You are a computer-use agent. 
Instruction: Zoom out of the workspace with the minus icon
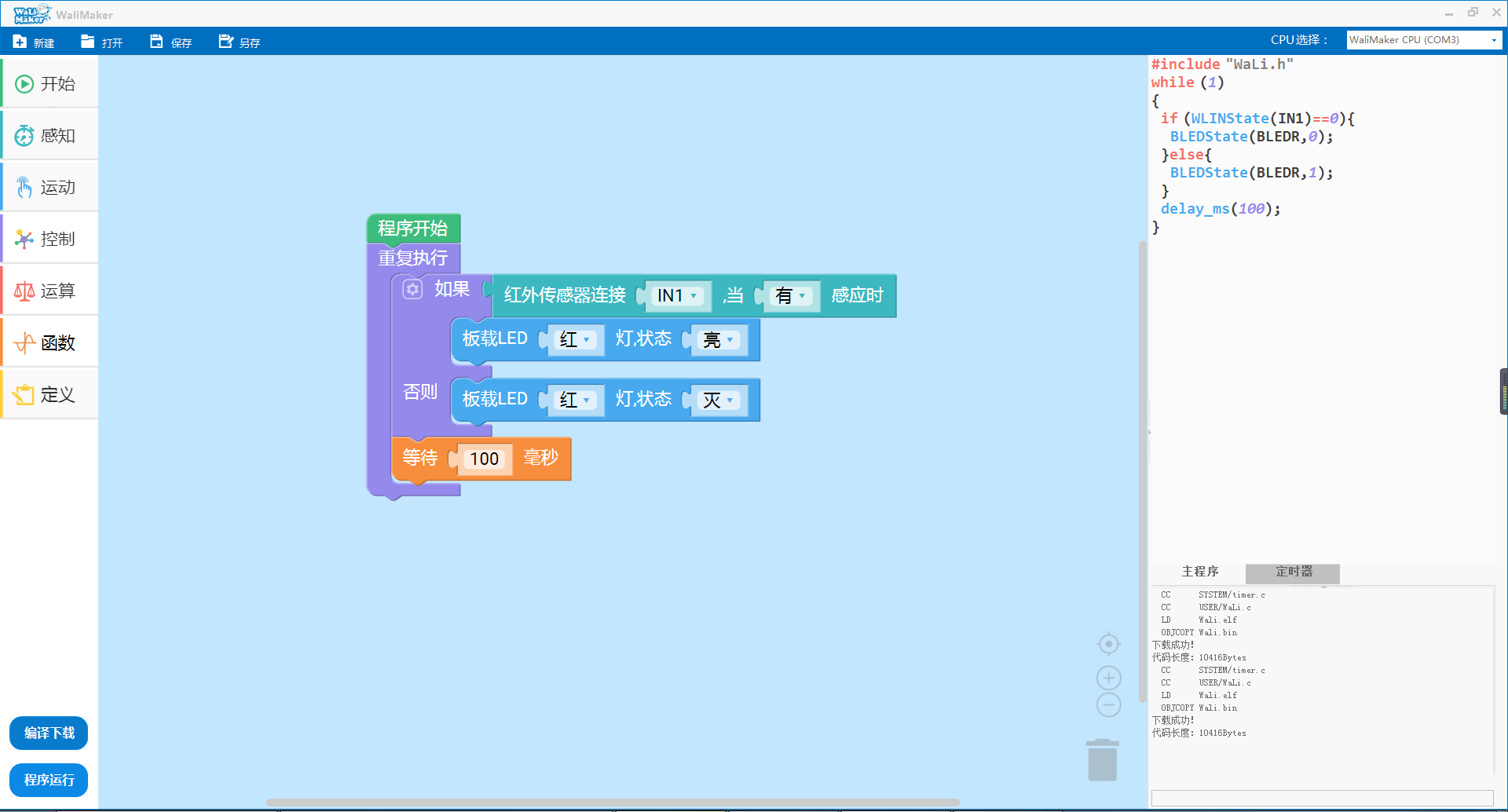(1108, 705)
